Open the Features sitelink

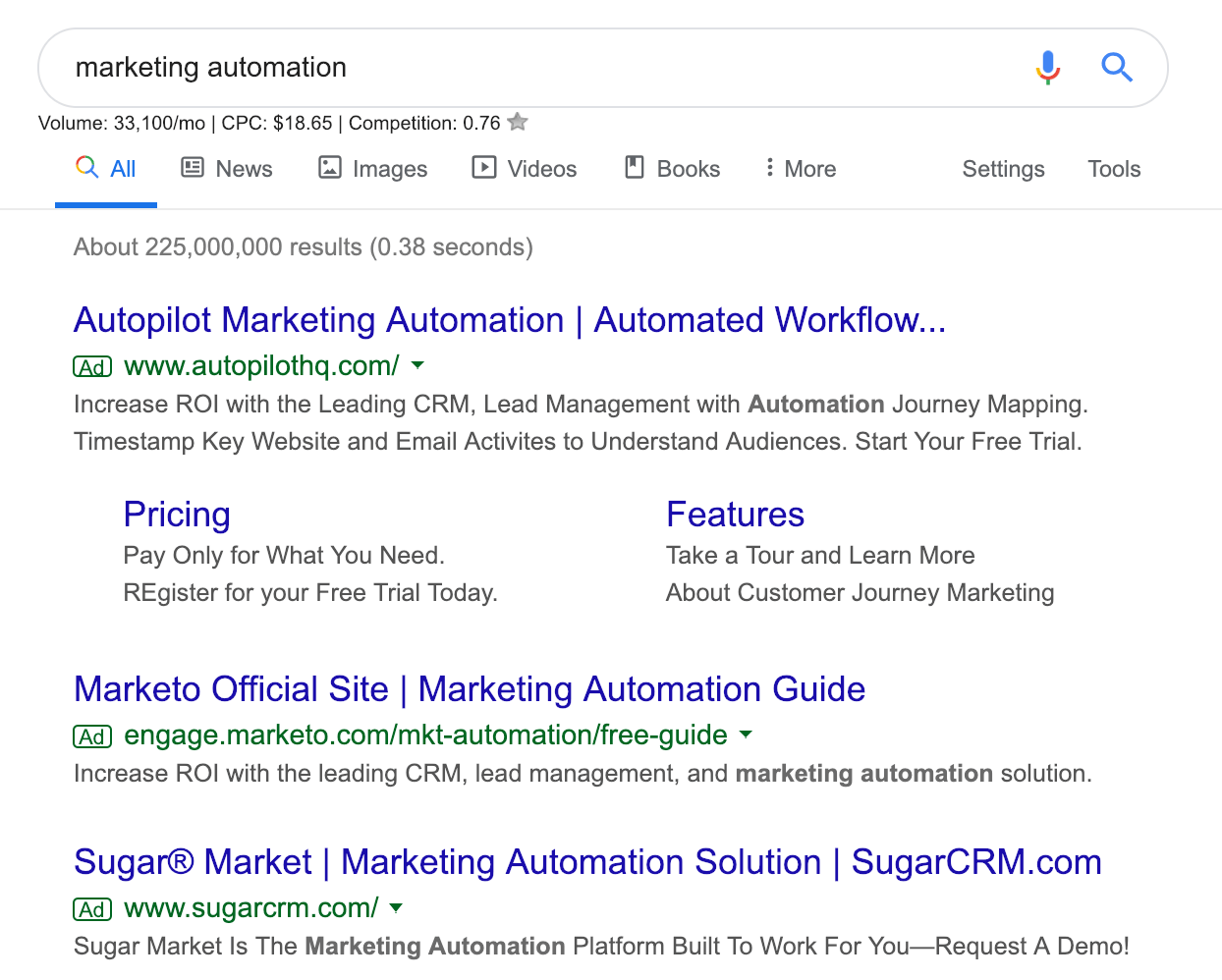[735, 515]
